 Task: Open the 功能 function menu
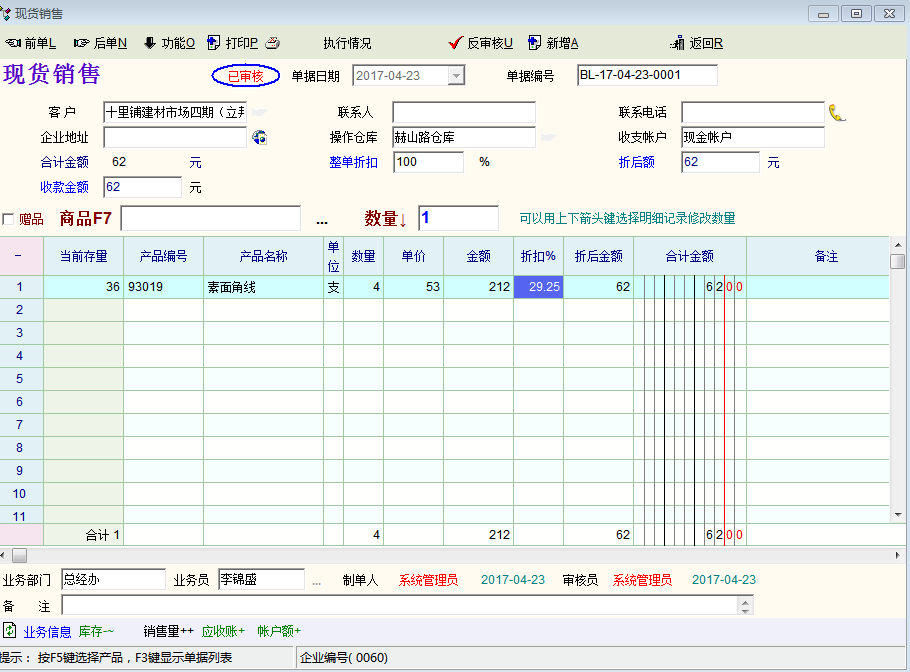[169, 43]
